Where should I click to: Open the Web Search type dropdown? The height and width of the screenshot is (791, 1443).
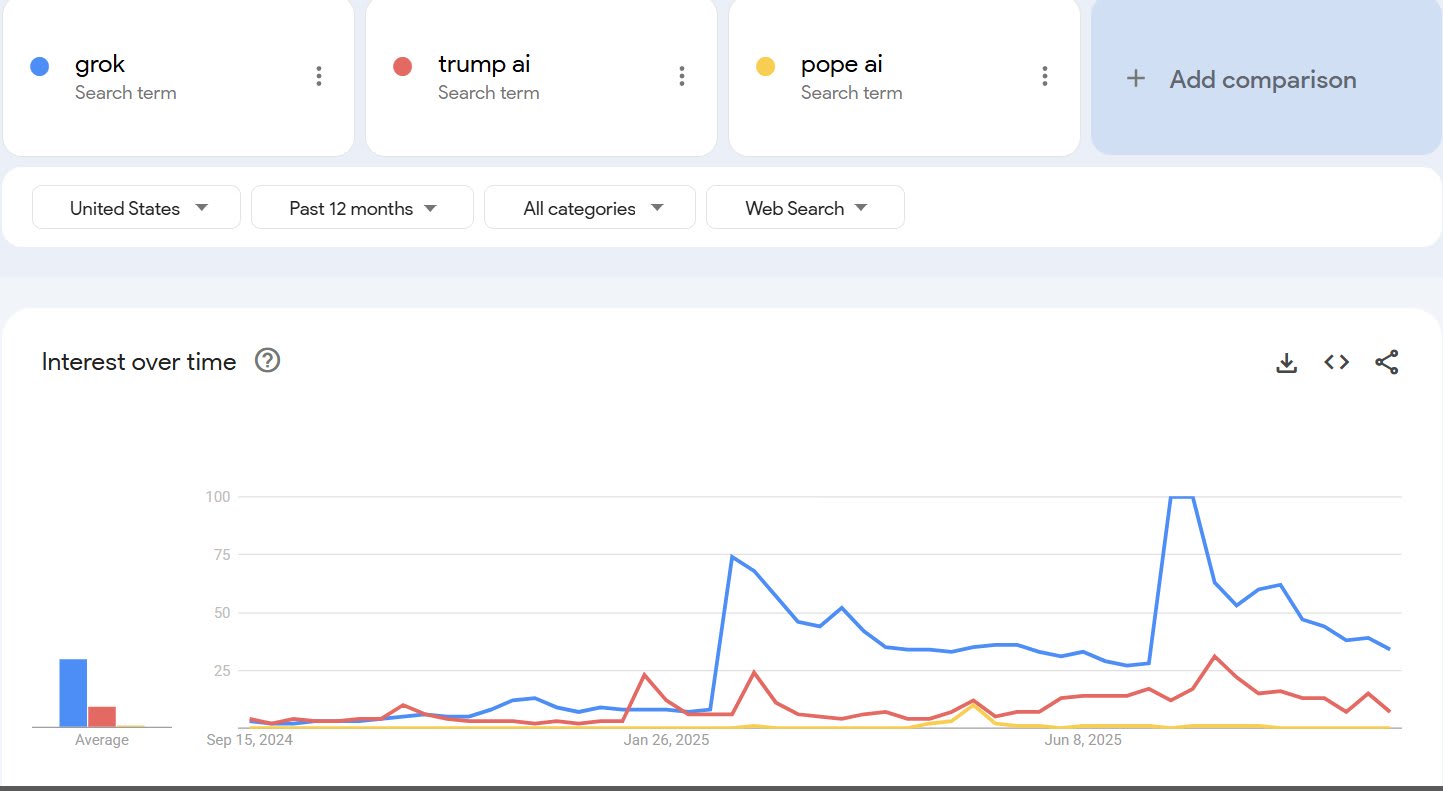[x=805, y=208]
